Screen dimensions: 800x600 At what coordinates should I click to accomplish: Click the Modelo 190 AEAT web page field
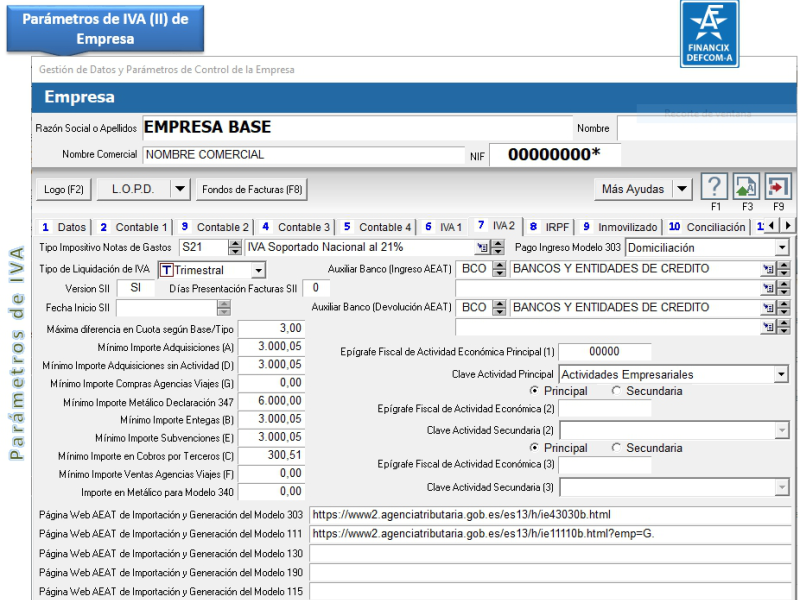(x=550, y=572)
